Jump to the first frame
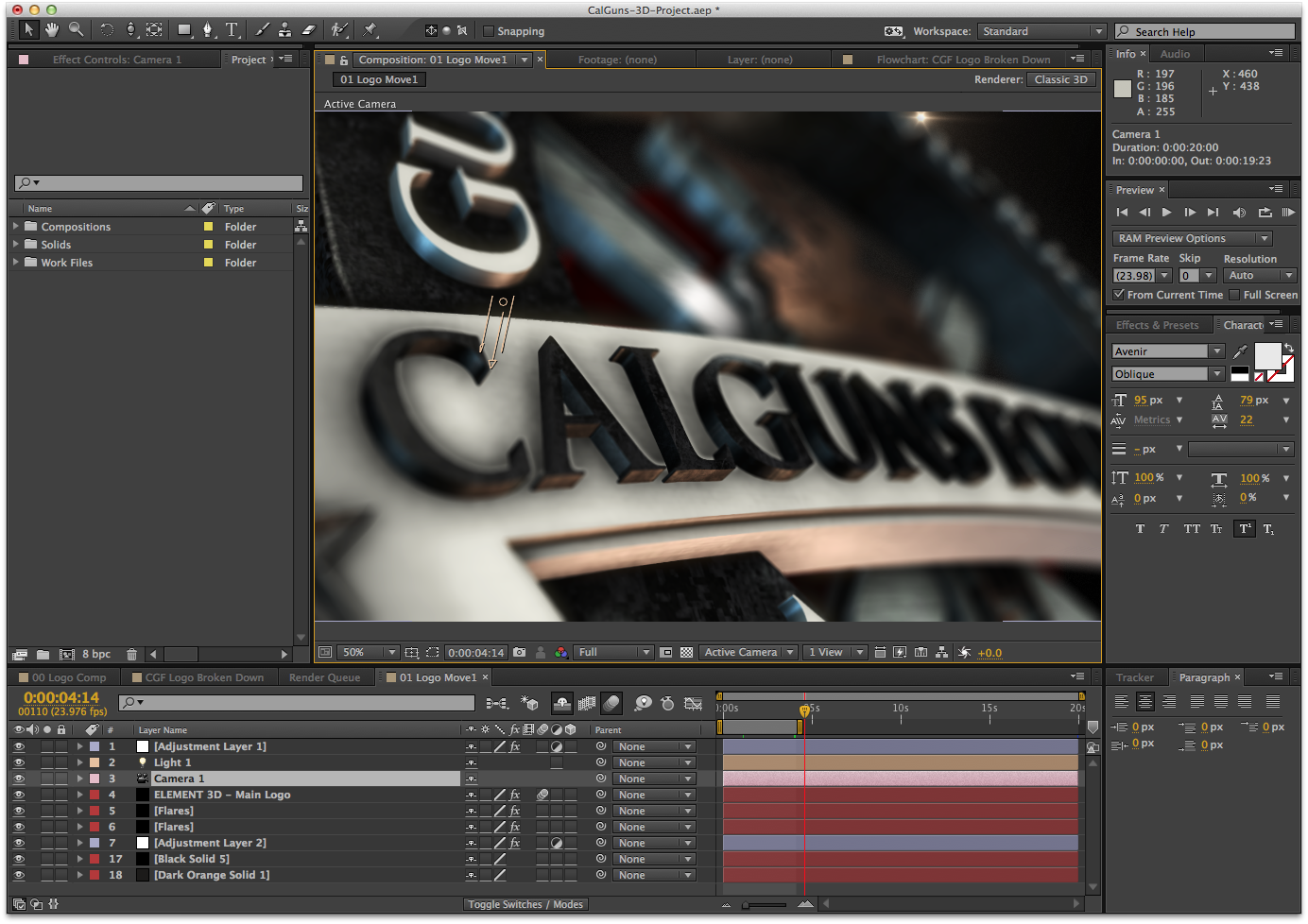Screen dimensions: 1308x924 1122,213
